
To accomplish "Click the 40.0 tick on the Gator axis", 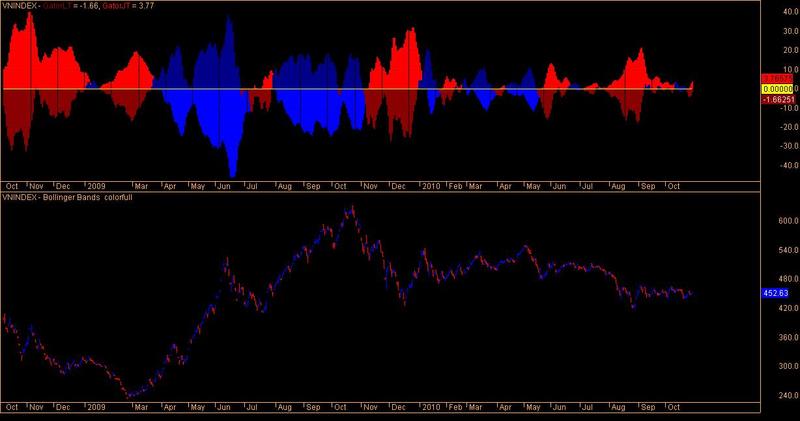I will click(790, 12).
